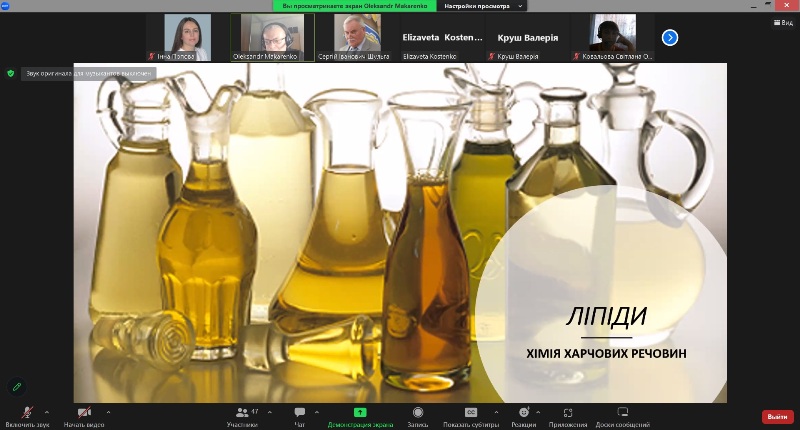
Task: Start recording with Запись button
Action: [418, 417]
